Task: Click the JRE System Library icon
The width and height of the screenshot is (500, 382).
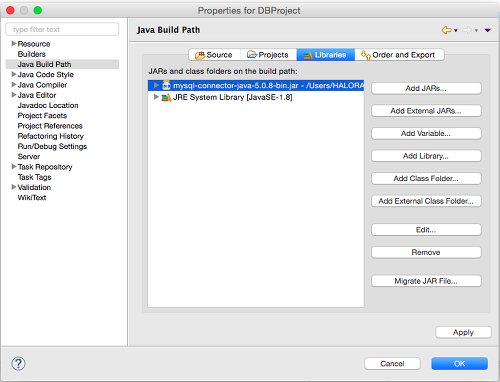Action: point(166,97)
